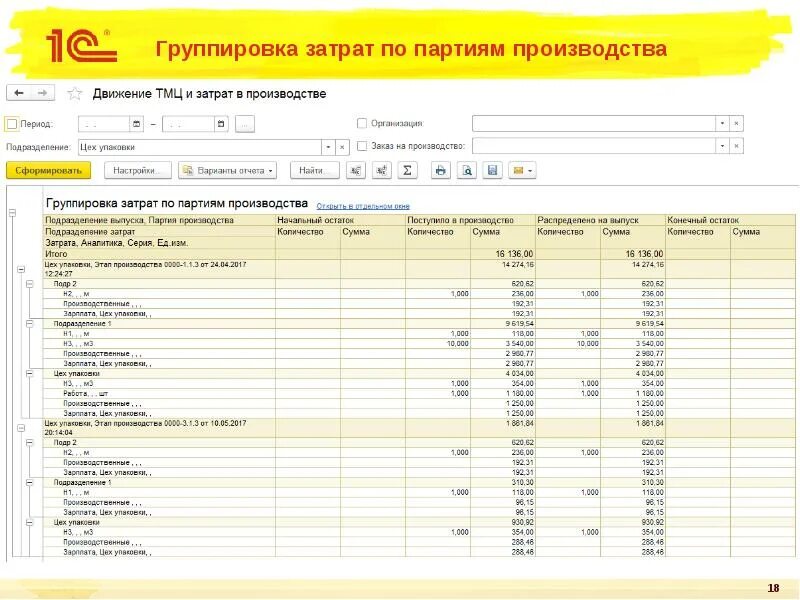Collapse Цех упаковки group totaling 930,92
Viewport: 800px width, 600px height.
coord(30,522)
